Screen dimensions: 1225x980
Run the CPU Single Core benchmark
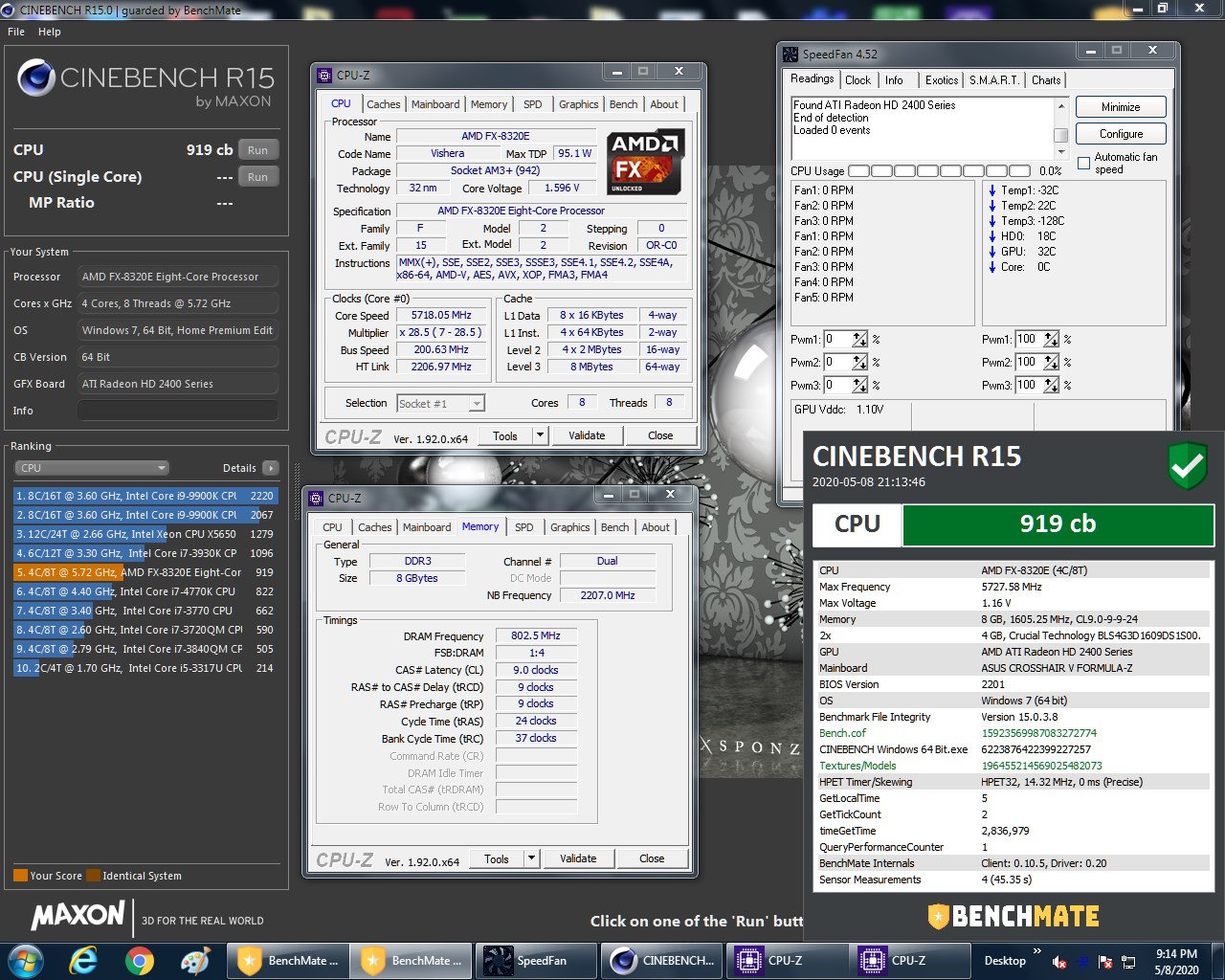coord(257,177)
